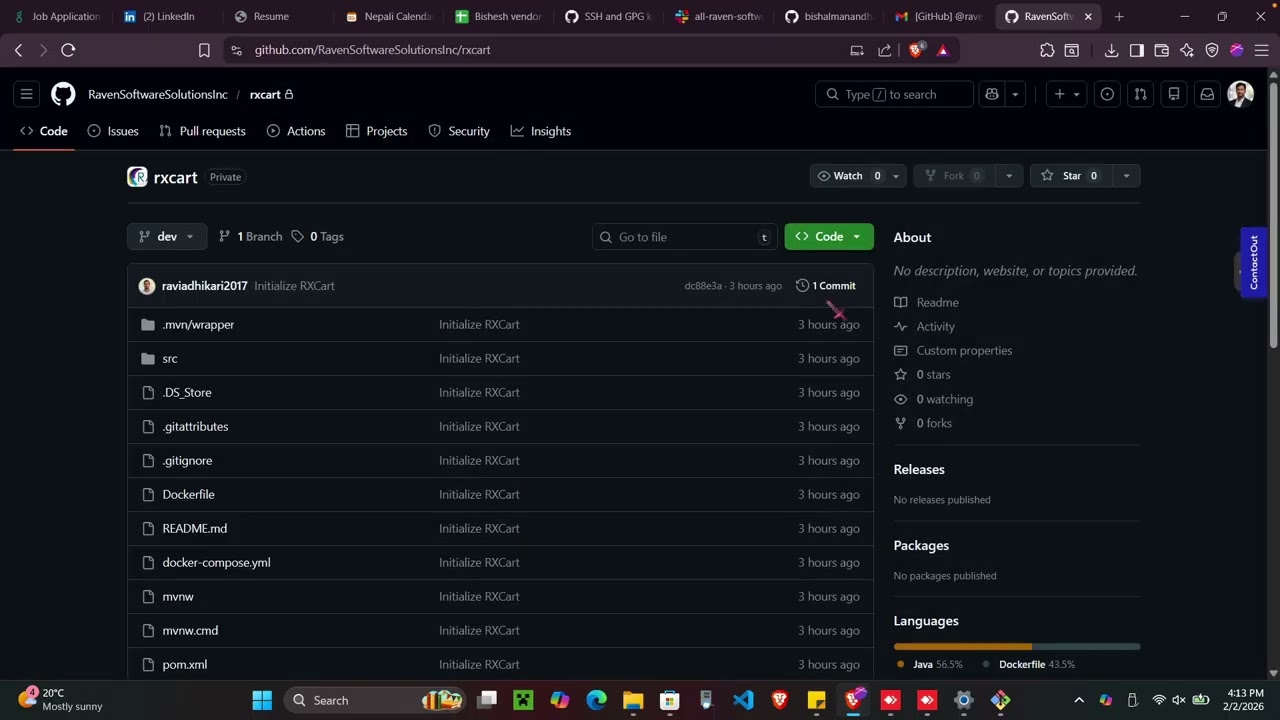Open the Security tab
This screenshot has width=1280, height=720.
459,131
